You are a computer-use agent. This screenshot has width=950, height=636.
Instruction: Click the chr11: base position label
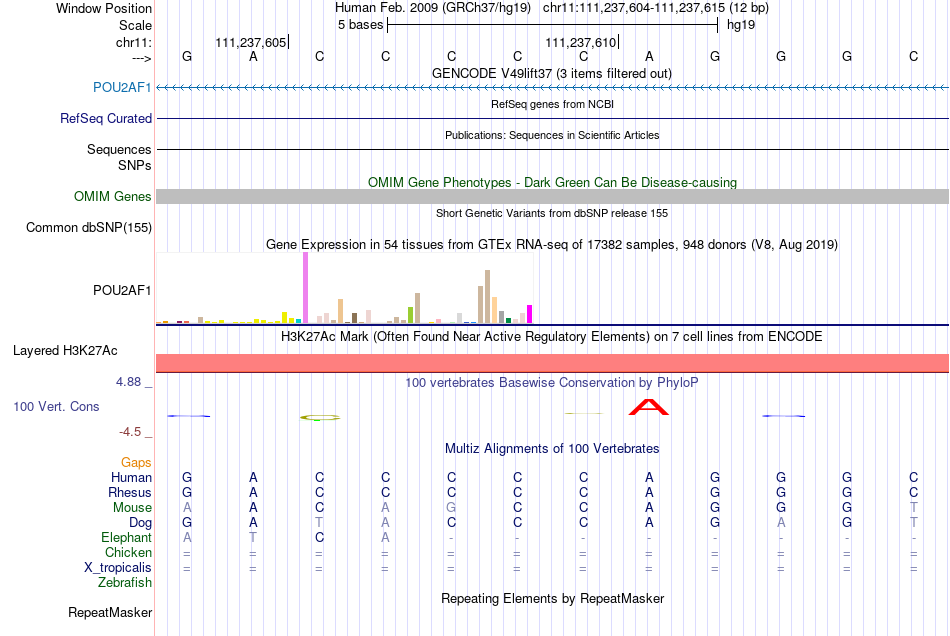coord(133,42)
